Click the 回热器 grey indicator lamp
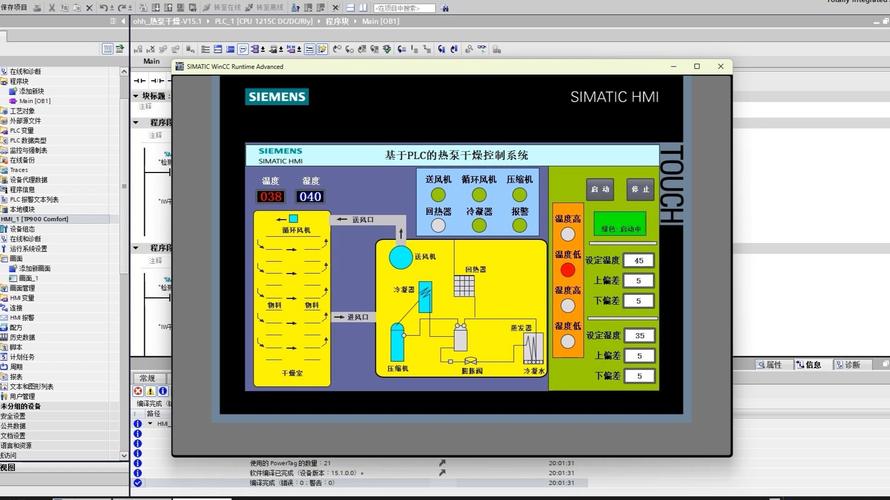This screenshot has height=500, width=890. coord(438,225)
